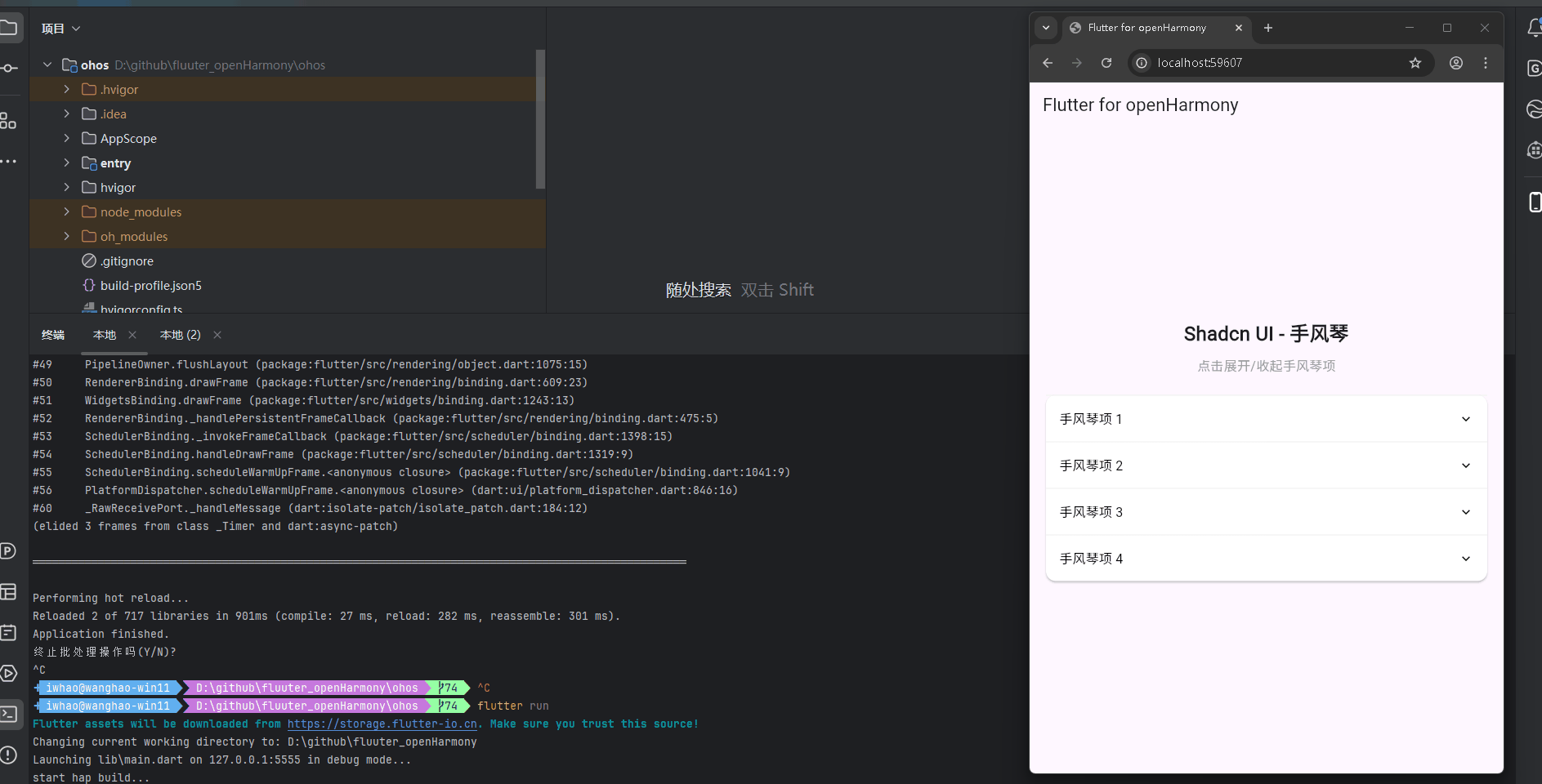
Task: Open the Project tool window folder icon
Action: (8, 28)
